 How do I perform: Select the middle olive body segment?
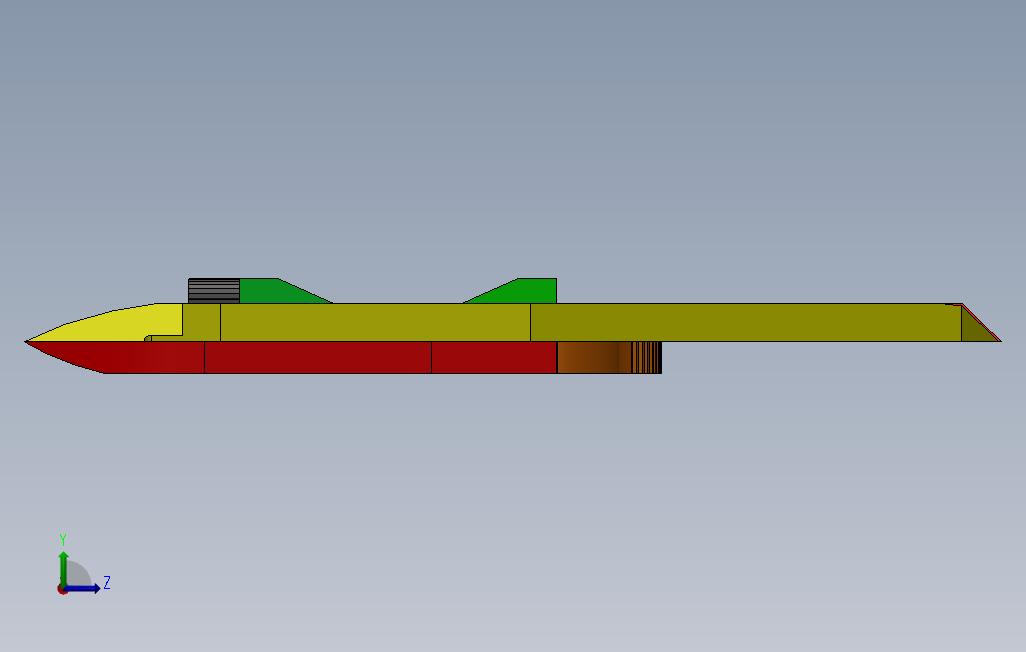(x=376, y=322)
